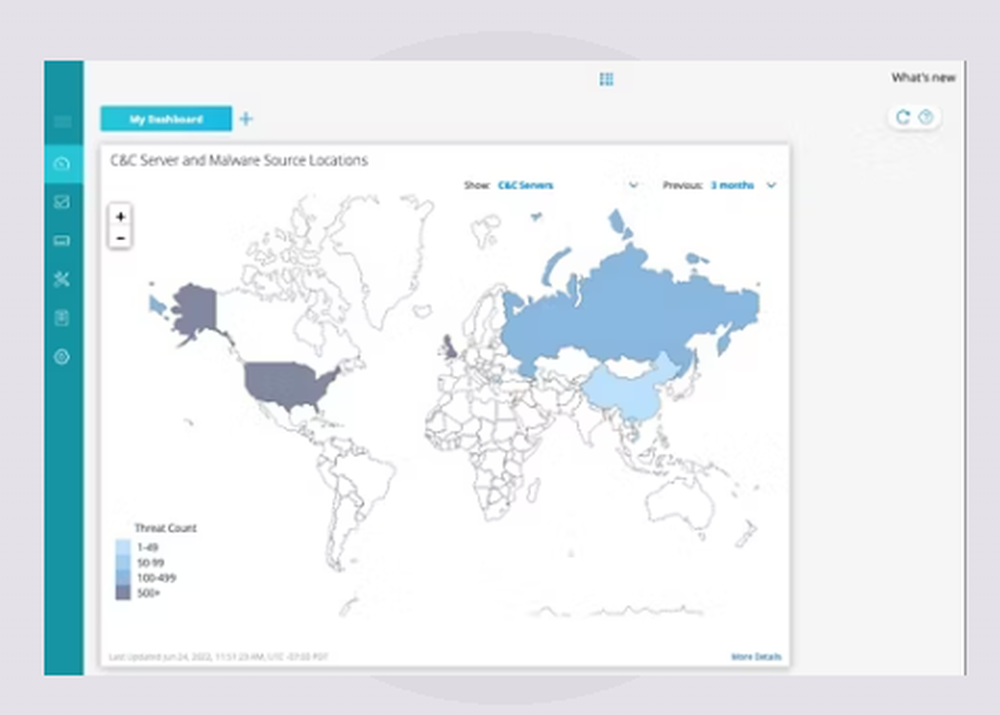Zoom in on the map
Image resolution: width=1000 pixels, height=715 pixels.
click(x=121, y=216)
